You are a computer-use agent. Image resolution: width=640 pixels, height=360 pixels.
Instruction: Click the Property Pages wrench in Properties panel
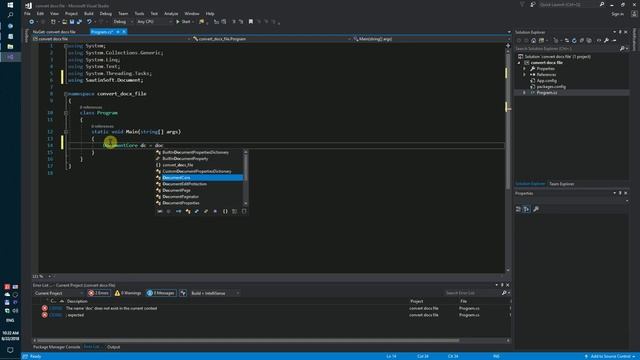(536, 209)
